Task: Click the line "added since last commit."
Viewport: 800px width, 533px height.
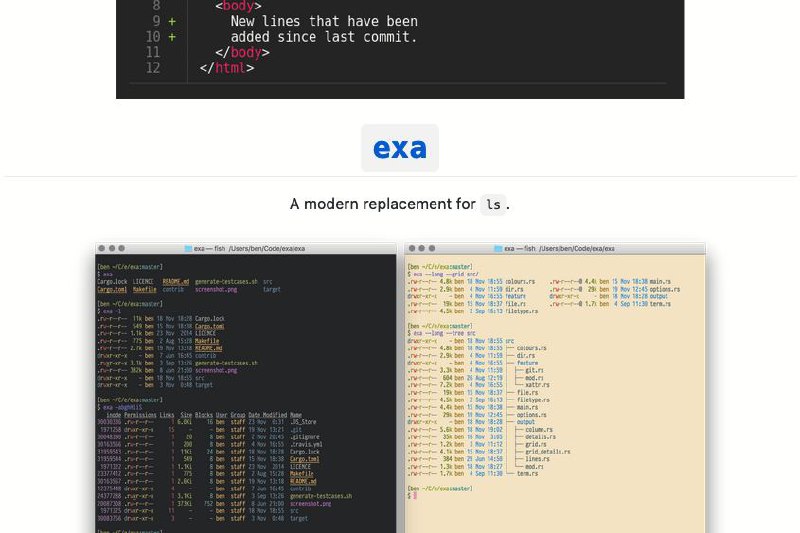Action: 324,37
